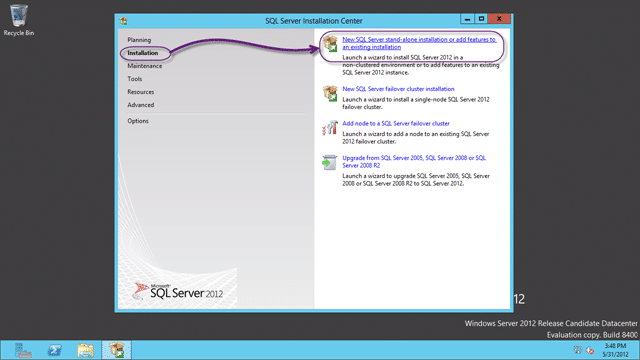Image resolution: width=640 pixels, height=360 pixels.
Task: Click the failover cluster installation icon
Action: (x=330, y=93)
